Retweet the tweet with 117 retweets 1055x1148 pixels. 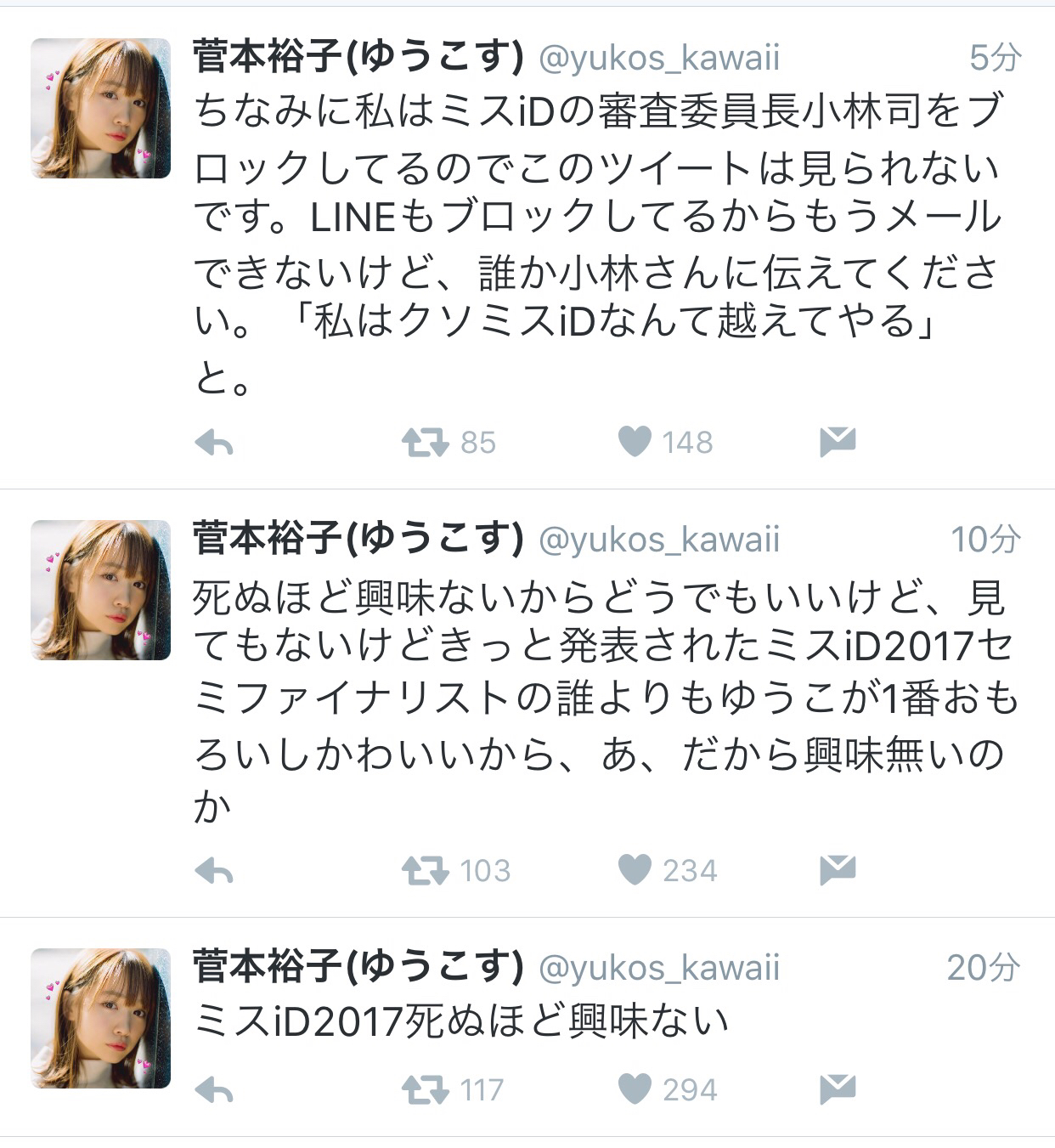point(425,1090)
